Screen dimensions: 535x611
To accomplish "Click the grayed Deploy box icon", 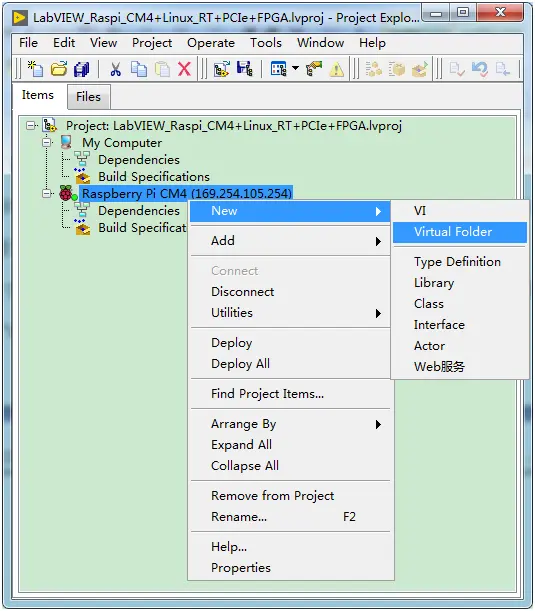I will 397,69.
